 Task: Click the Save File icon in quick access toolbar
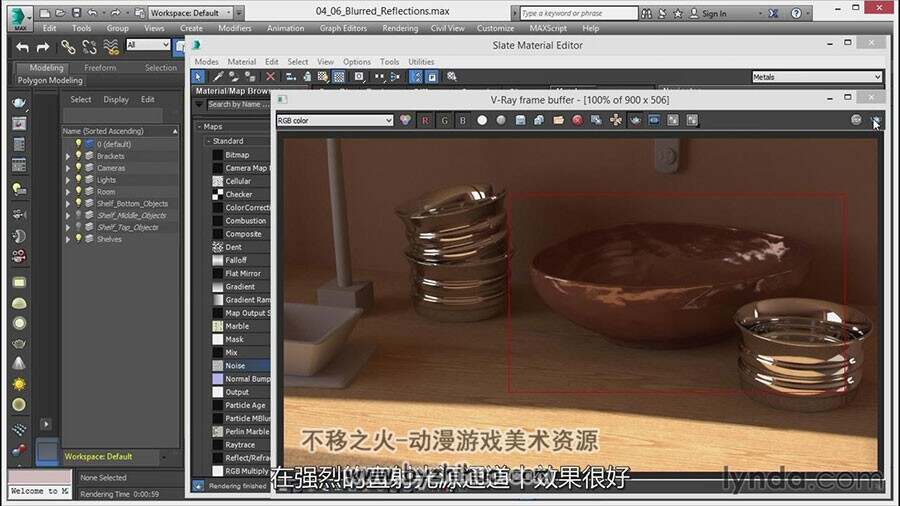76,12
